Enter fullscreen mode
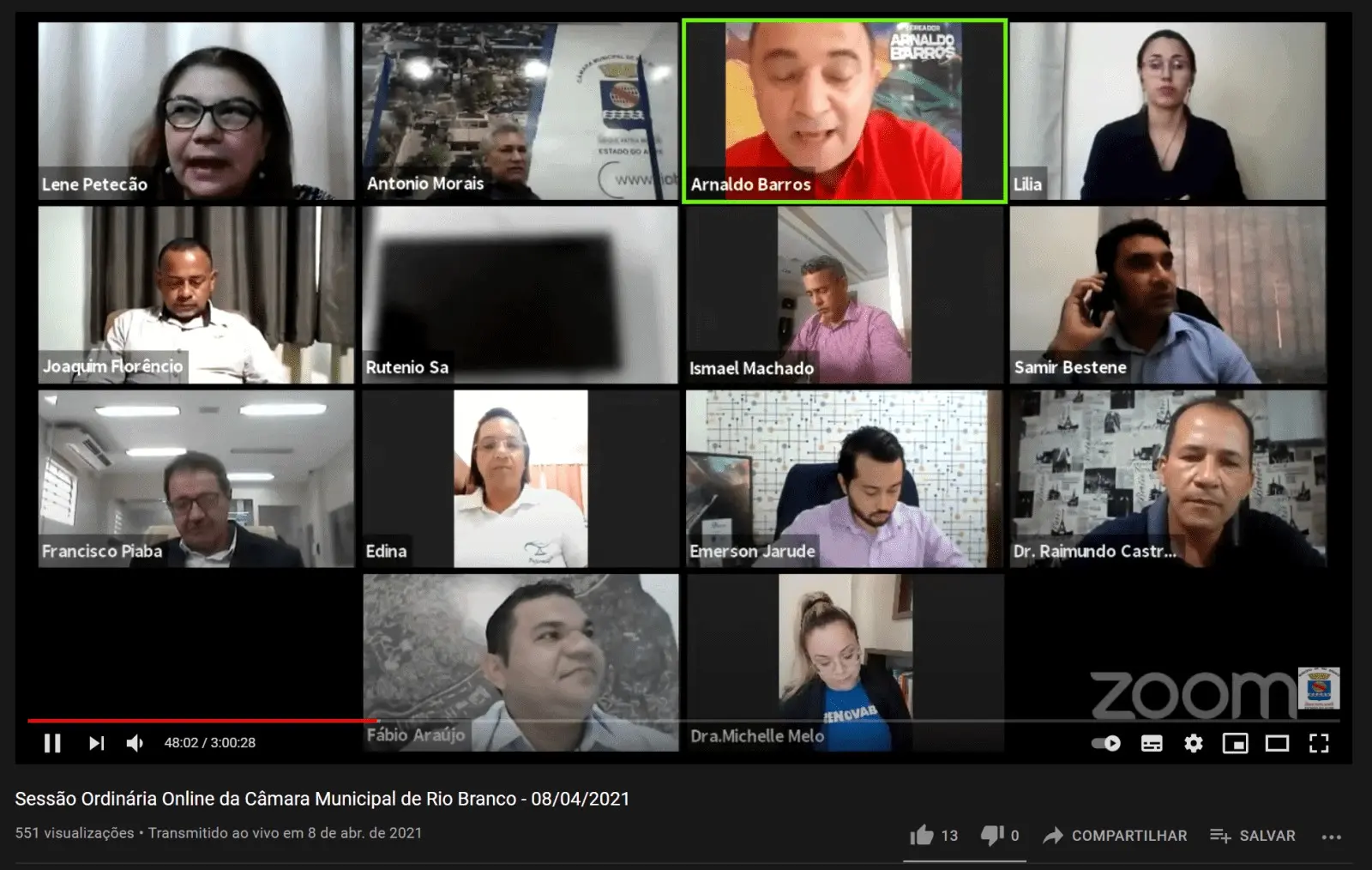 pos(1319,743)
